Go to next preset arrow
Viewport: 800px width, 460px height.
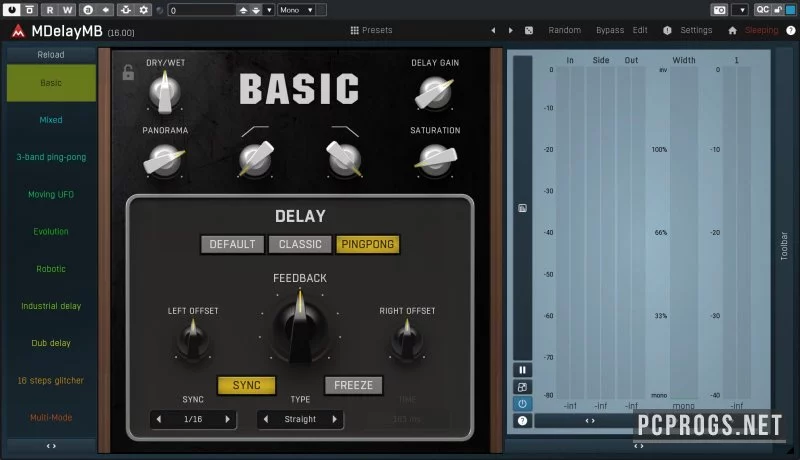tap(510, 31)
